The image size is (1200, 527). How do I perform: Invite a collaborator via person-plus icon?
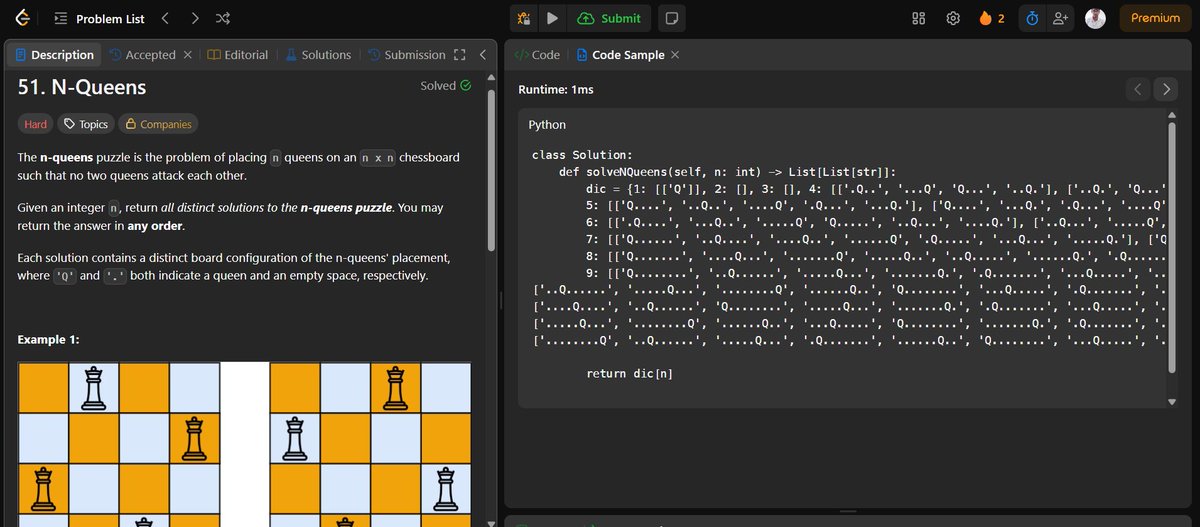[1060, 18]
